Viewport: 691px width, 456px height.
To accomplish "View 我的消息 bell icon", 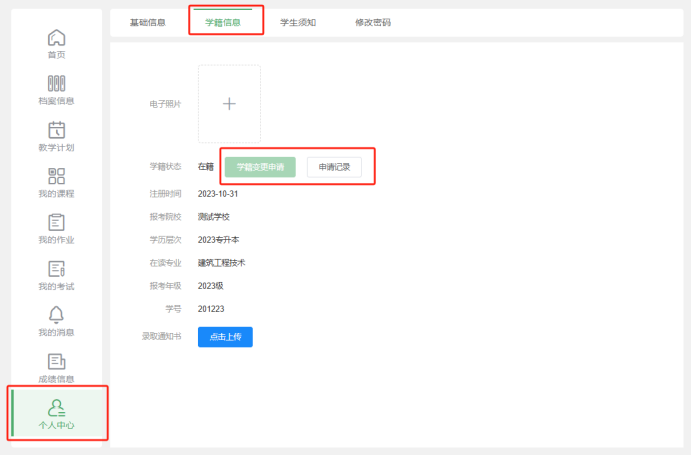I will tap(56, 315).
